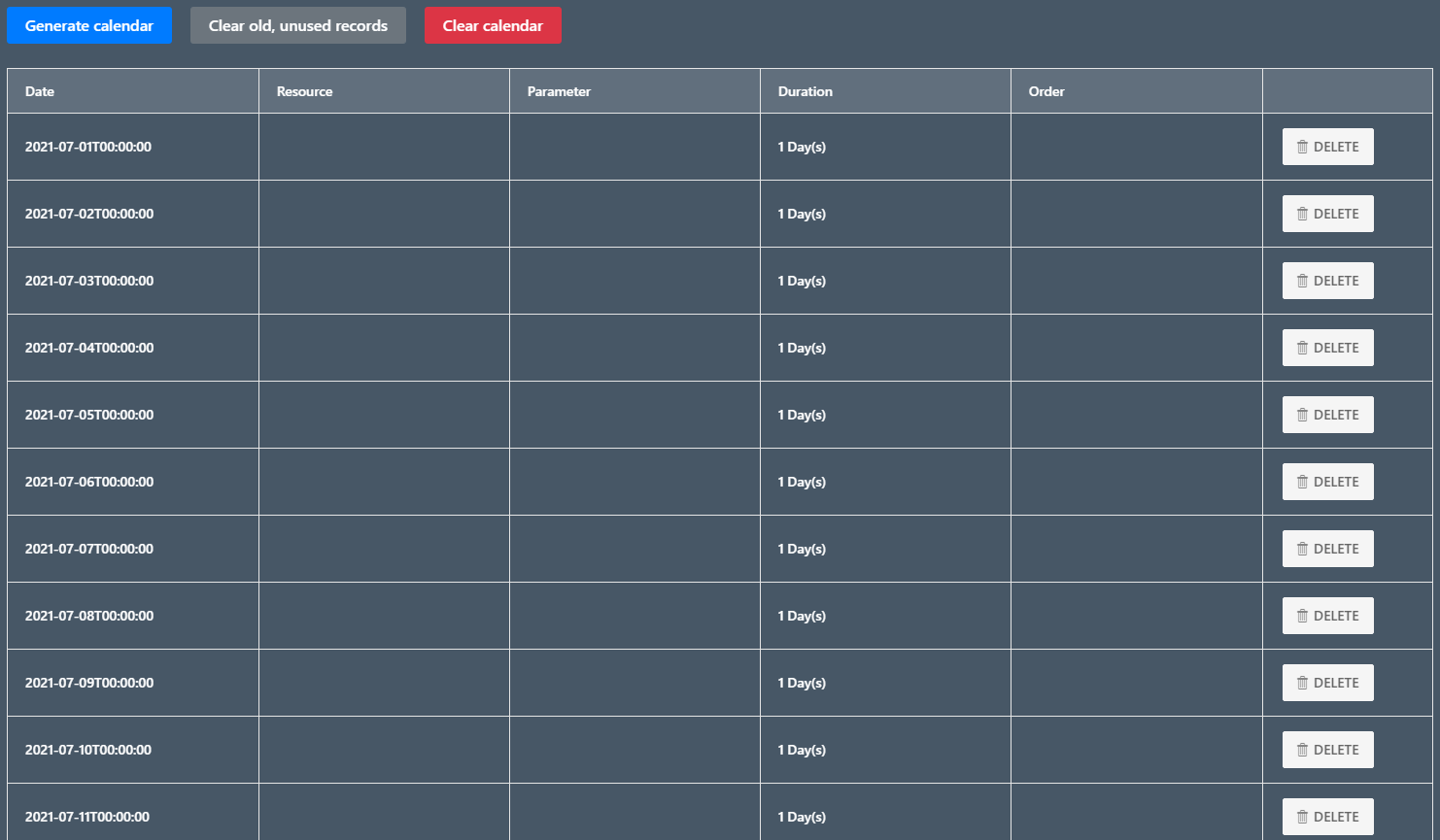The image size is (1440, 840).
Task: Delete the 2021-07-10 record
Action: pyautogui.click(x=1327, y=750)
